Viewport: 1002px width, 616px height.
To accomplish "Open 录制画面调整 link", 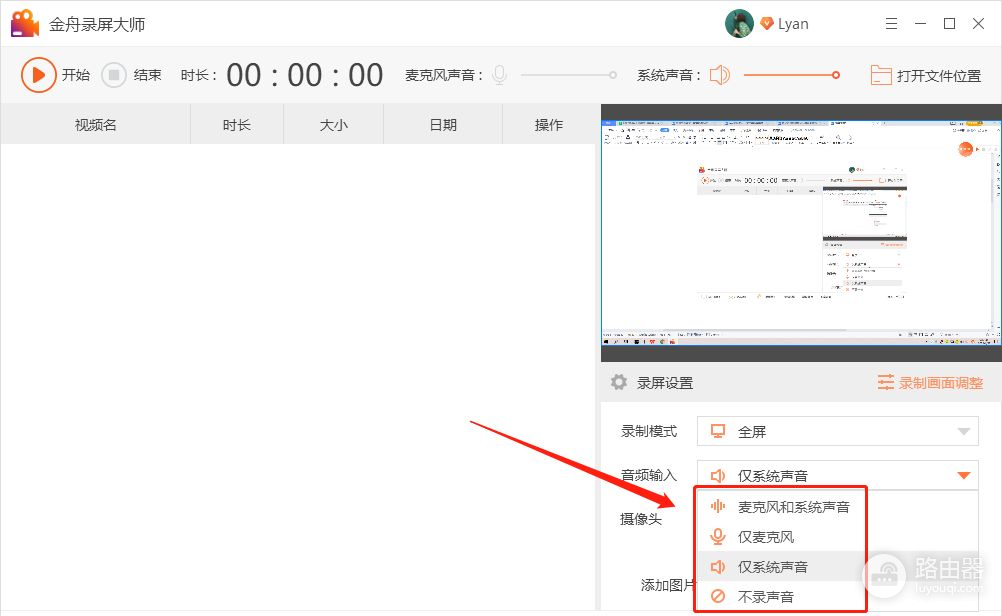I will point(930,382).
